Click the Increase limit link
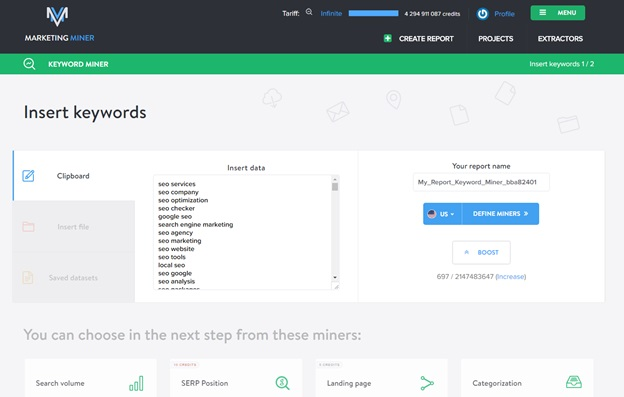This screenshot has width=624, height=397. [x=511, y=276]
